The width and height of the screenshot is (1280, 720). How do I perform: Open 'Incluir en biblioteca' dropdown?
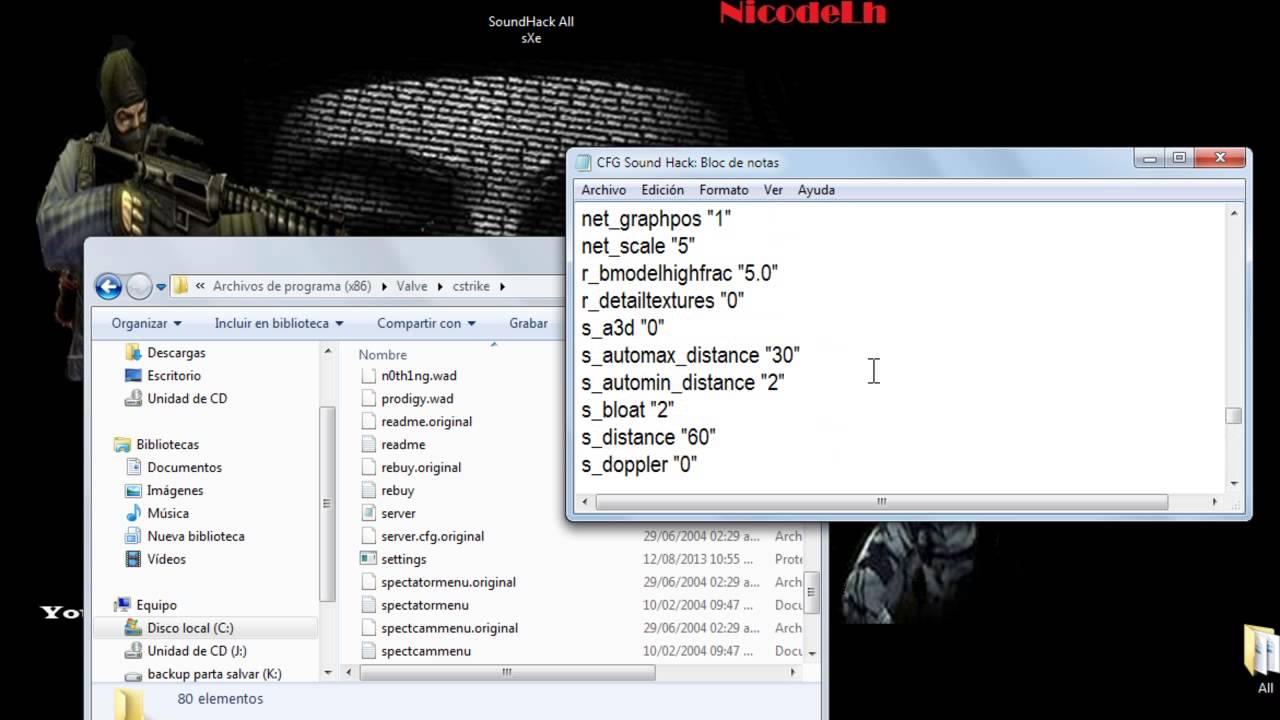(x=279, y=323)
